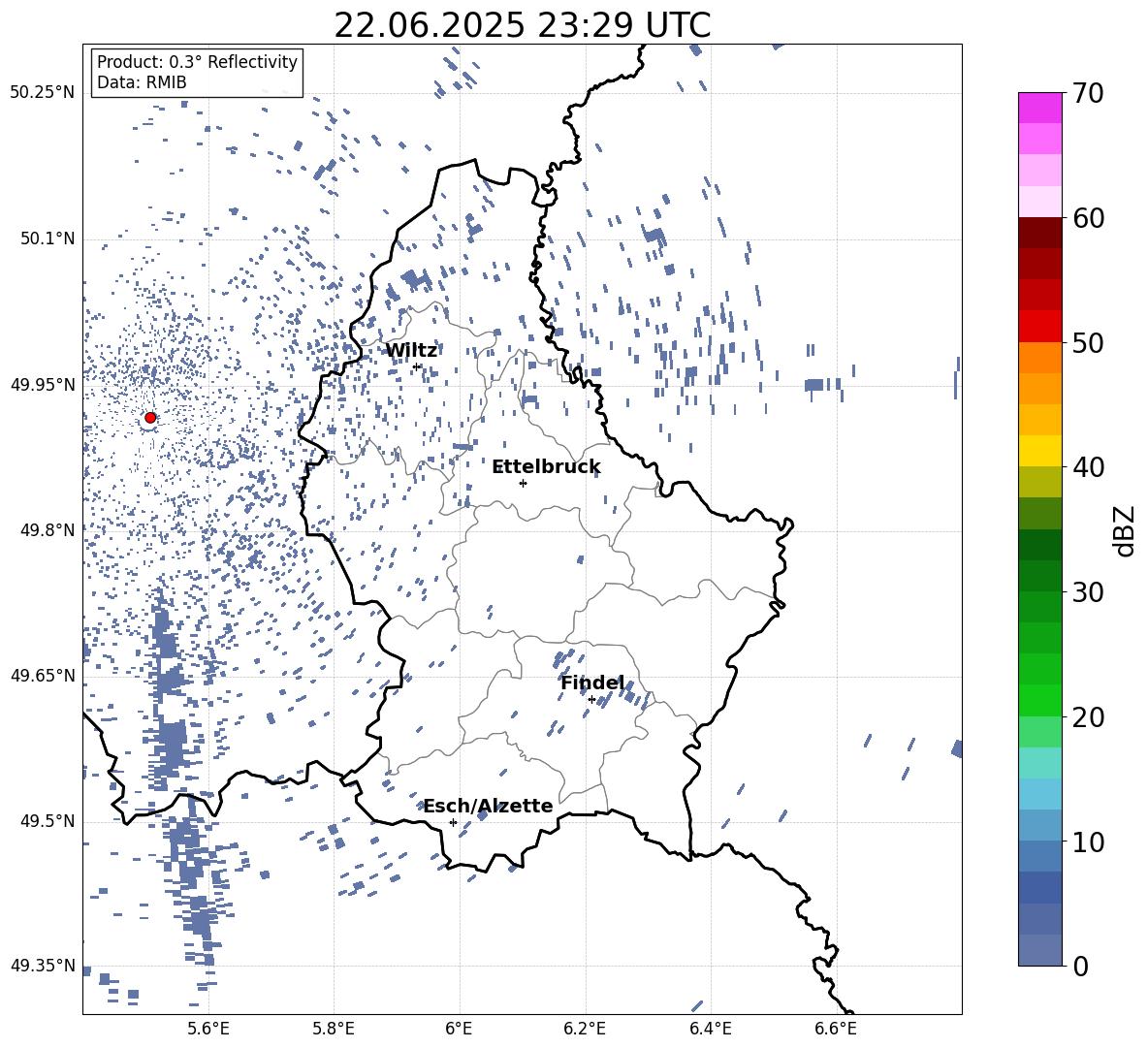Click the 49.65°N latitude label
Viewport: 1148px width, 1048px height.
(x=43, y=675)
